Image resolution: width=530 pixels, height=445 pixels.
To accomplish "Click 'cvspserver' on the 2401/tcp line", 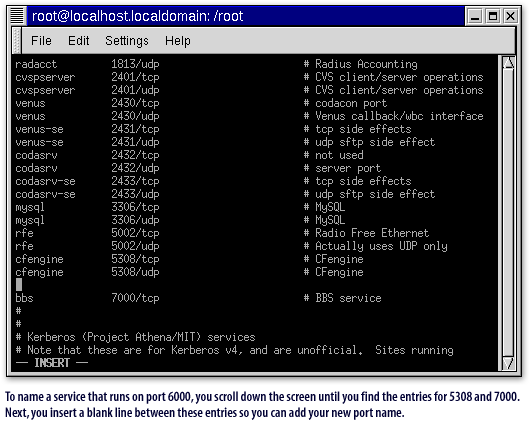I will pos(45,77).
